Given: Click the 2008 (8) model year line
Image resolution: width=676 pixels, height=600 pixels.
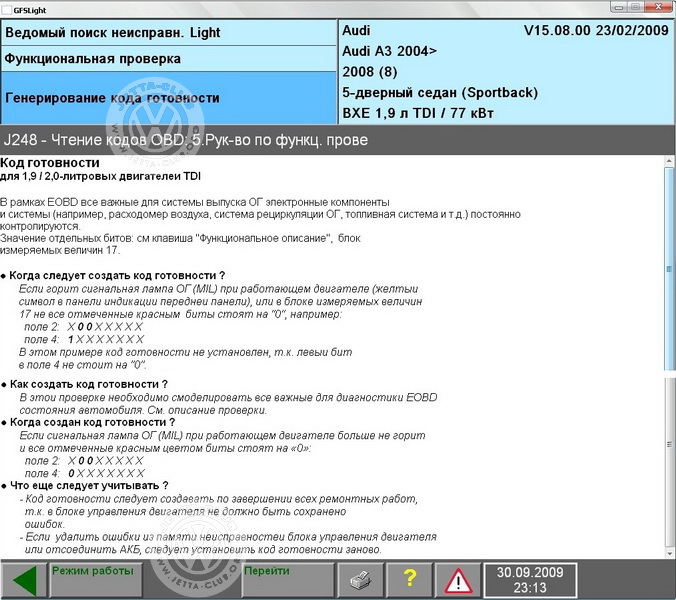Looking at the screenshot, I should (x=370, y=72).
